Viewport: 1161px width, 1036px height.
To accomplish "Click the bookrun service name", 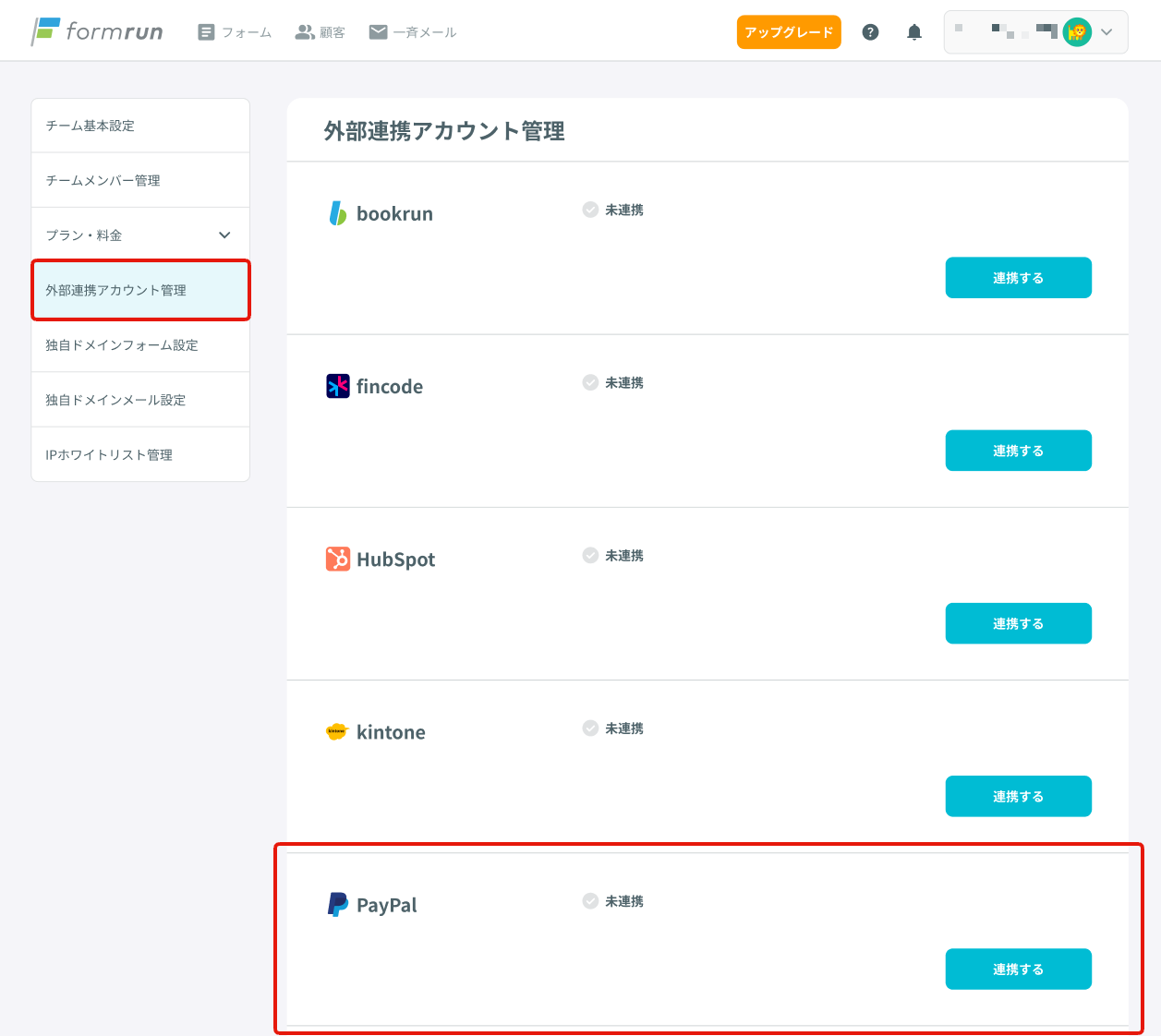I will click(394, 213).
